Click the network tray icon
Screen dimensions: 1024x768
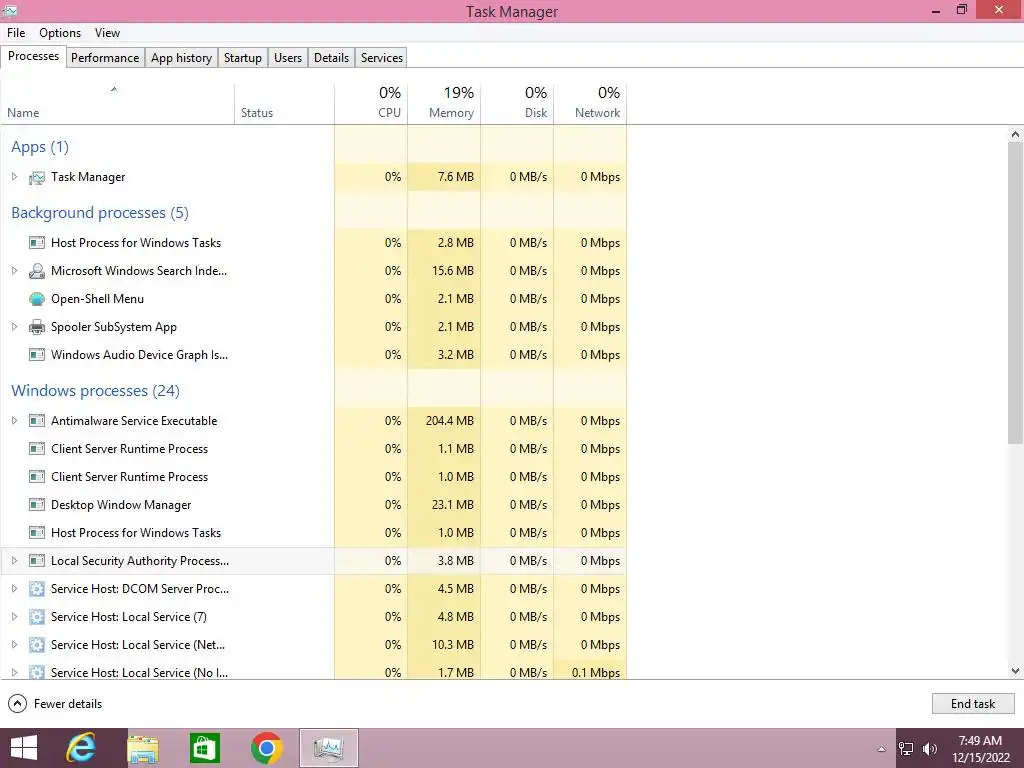906,749
